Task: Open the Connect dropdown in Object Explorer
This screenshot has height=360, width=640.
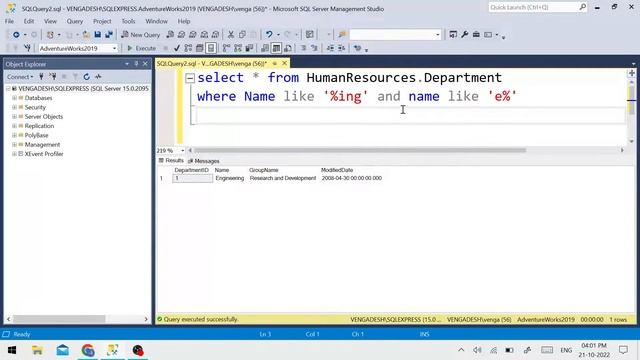Action: click(x=20, y=77)
